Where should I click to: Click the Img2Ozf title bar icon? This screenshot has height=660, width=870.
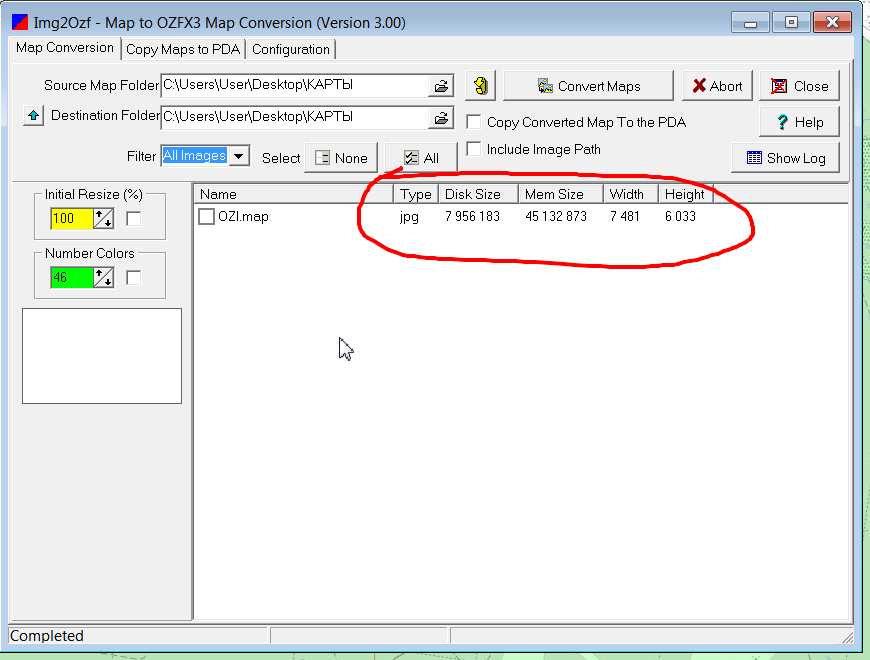pyautogui.click(x=20, y=22)
